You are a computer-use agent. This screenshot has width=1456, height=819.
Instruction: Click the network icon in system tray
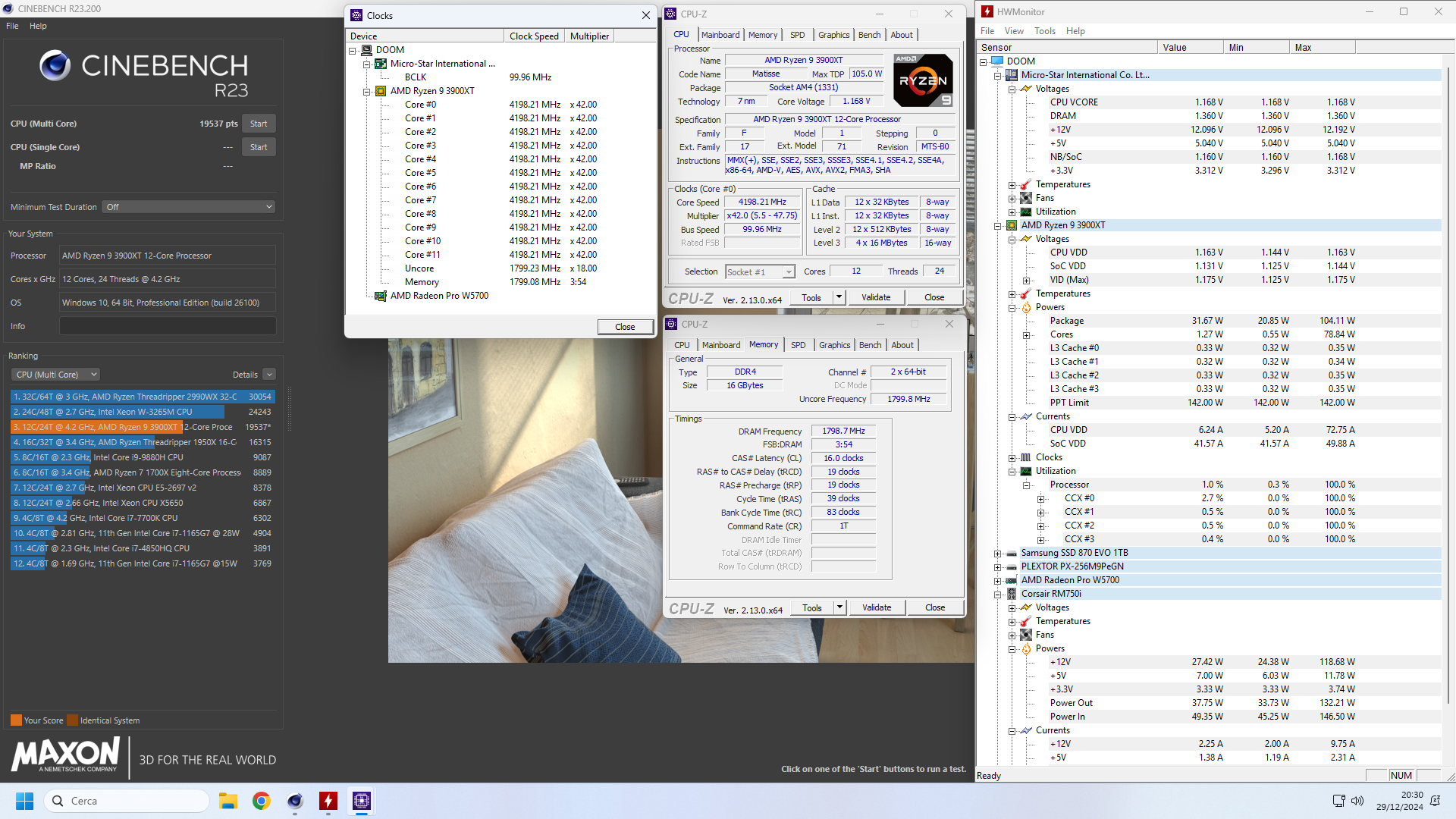click(x=1338, y=801)
